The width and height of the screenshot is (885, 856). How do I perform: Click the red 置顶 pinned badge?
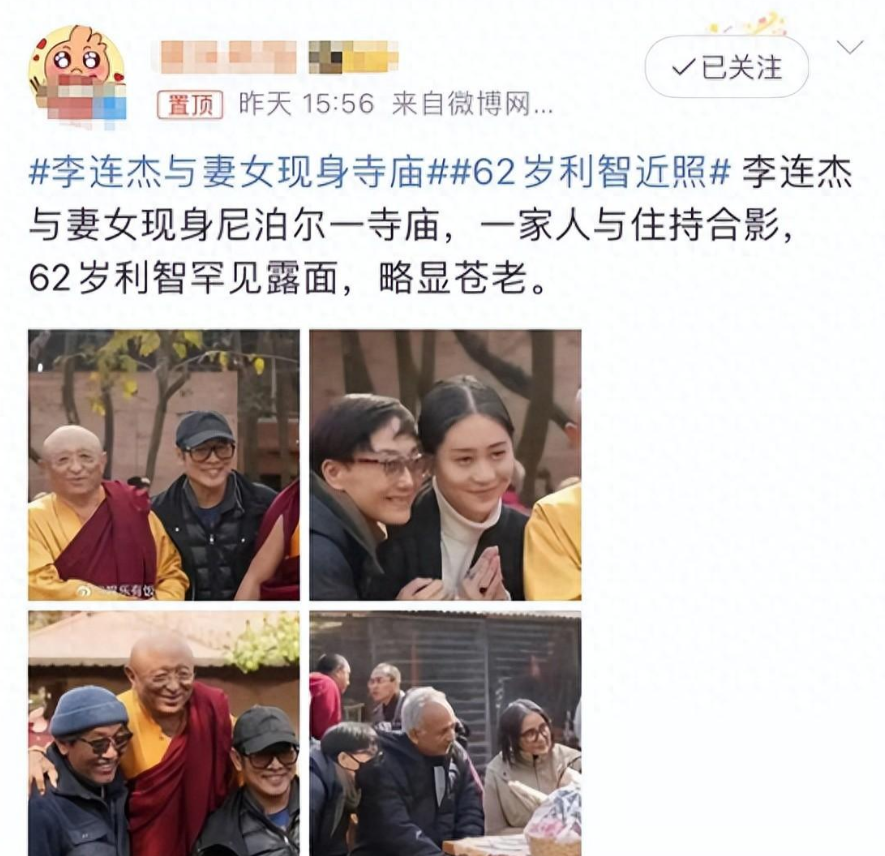(190, 104)
